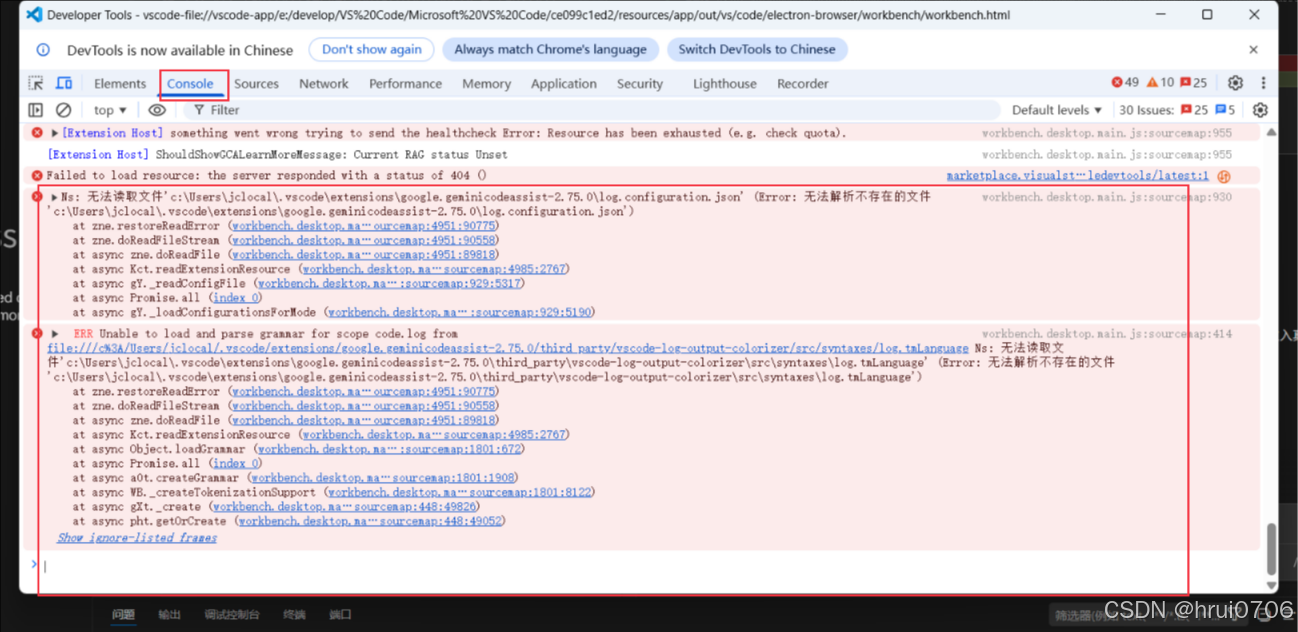Click the Don't show again button
The height and width of the screenshot is (632, 1298).
pos(372,49)
